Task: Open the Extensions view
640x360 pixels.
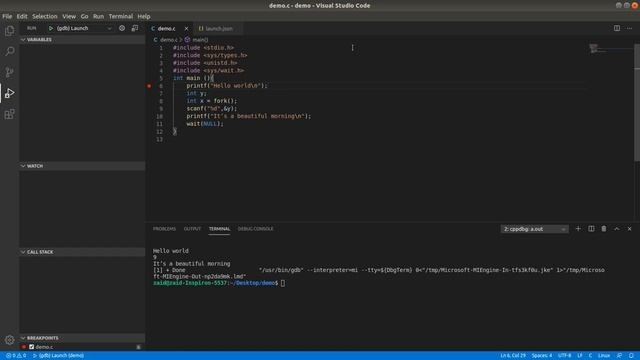Action: pos(9,114)
